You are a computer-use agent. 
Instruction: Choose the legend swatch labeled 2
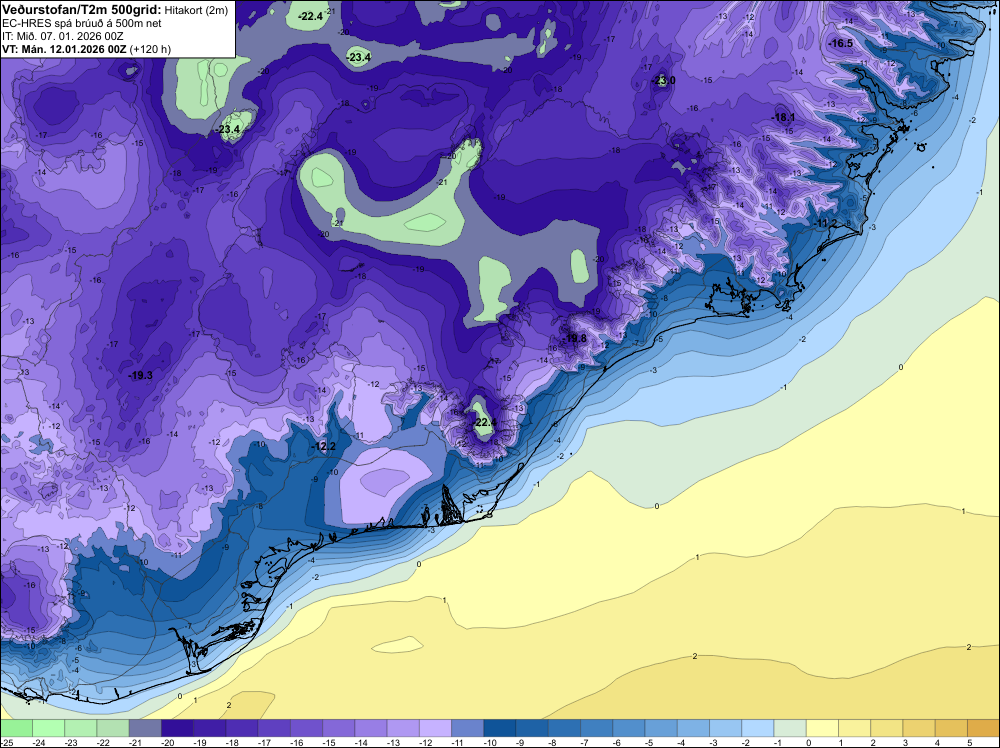coord(887,728)
